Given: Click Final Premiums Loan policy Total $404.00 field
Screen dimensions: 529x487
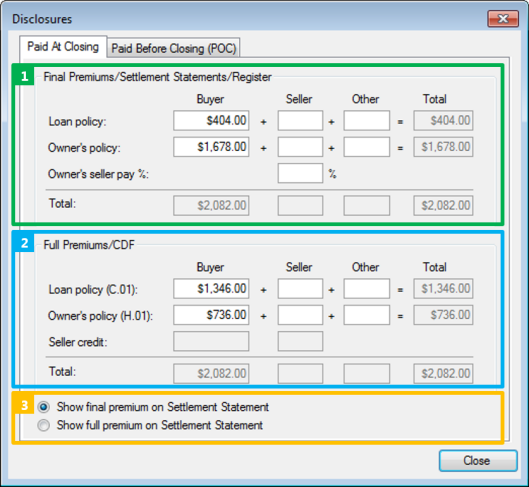Looking at the screenshot, I should coord(443,120).
